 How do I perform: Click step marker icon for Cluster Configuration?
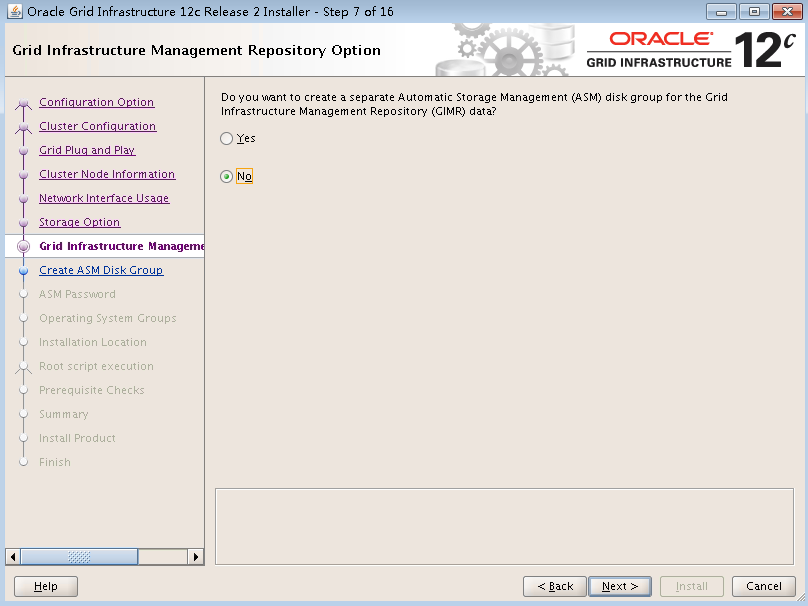tap(23, 127)
